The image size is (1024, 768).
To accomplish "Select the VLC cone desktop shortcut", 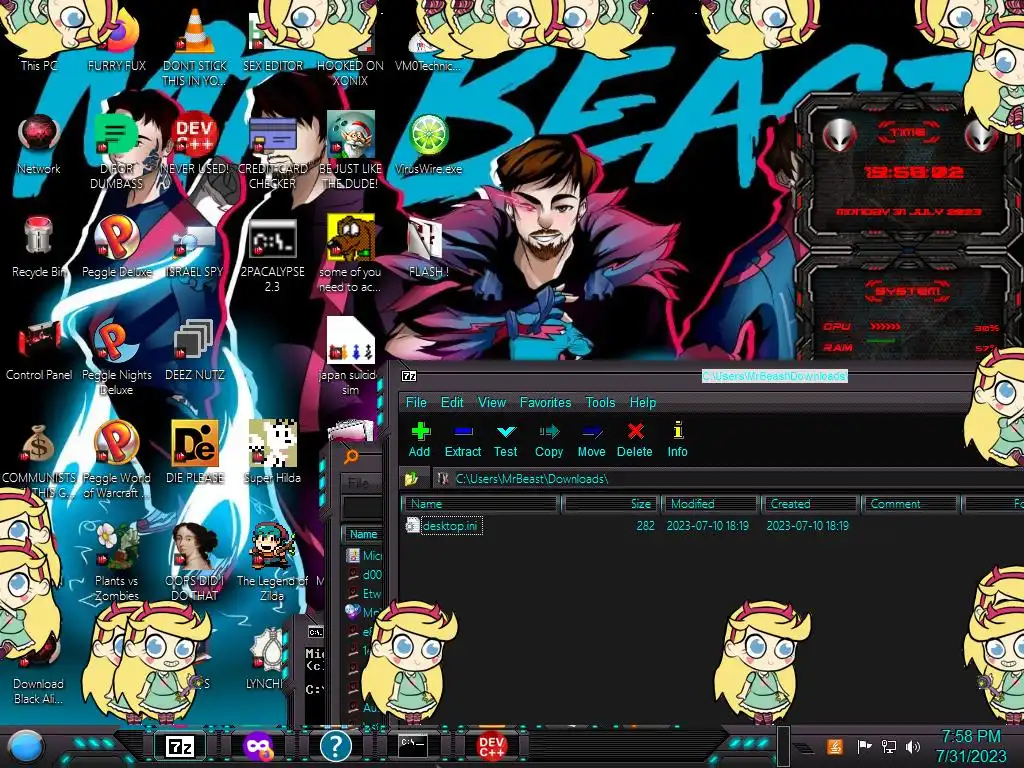I will click(195, 47).
